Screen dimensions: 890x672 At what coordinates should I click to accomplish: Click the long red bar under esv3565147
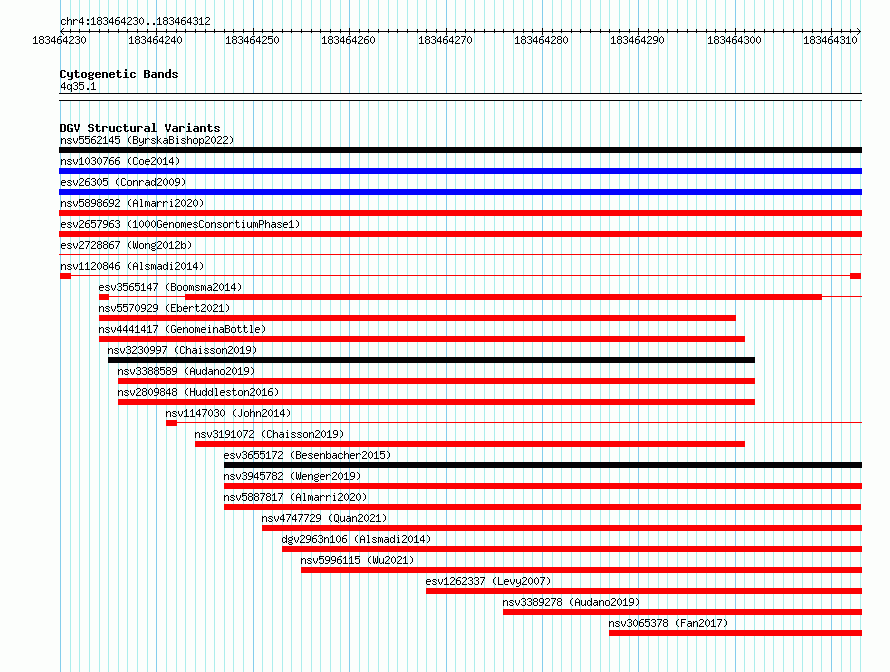click(503, 297)
